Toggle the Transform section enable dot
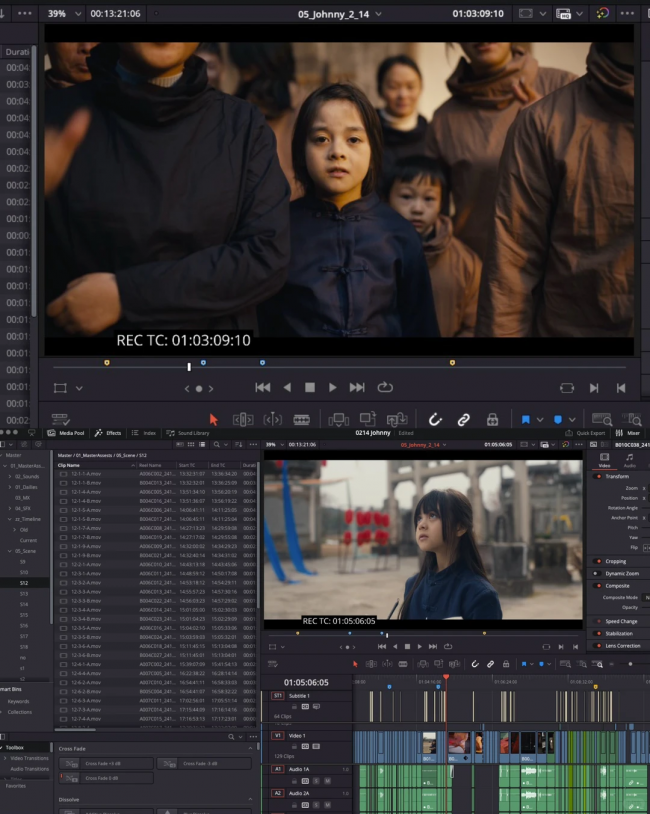This screenshot has height=814, width=650. coord(598,476)
